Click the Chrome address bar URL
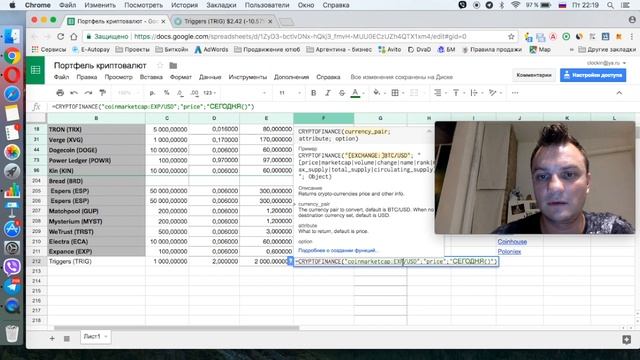The image size is (640, 360). coord(300,37)
